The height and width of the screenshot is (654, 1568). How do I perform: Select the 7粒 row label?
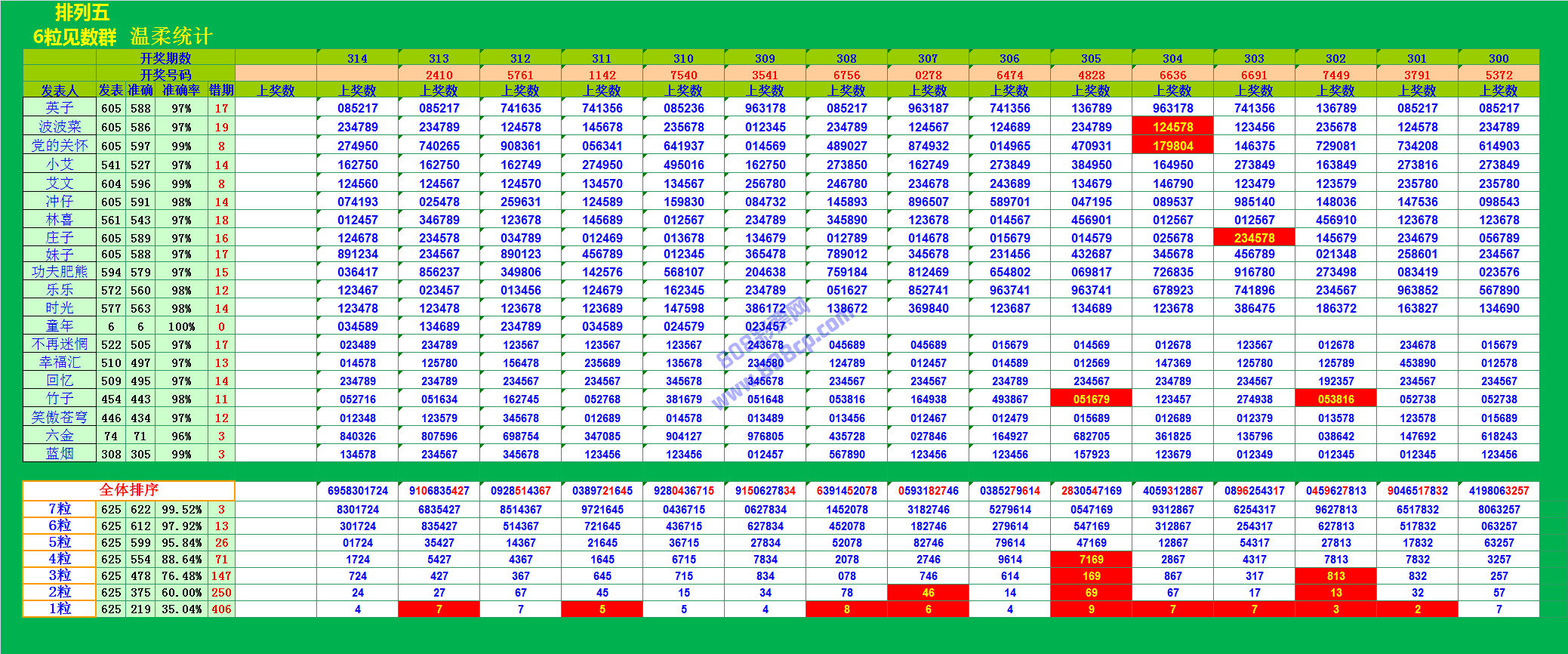(x=60, y=509)
